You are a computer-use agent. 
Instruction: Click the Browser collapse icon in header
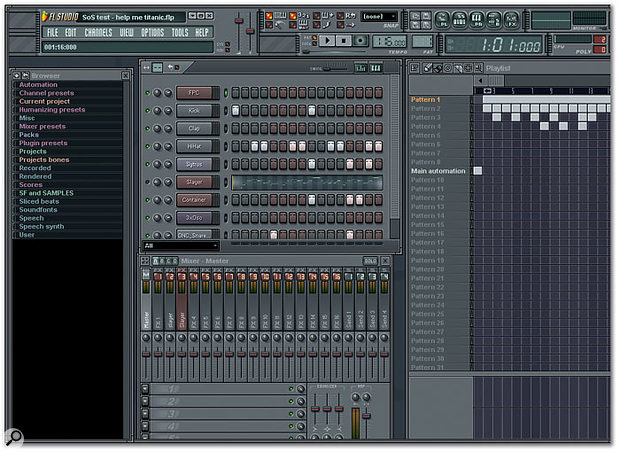(16, 75)
